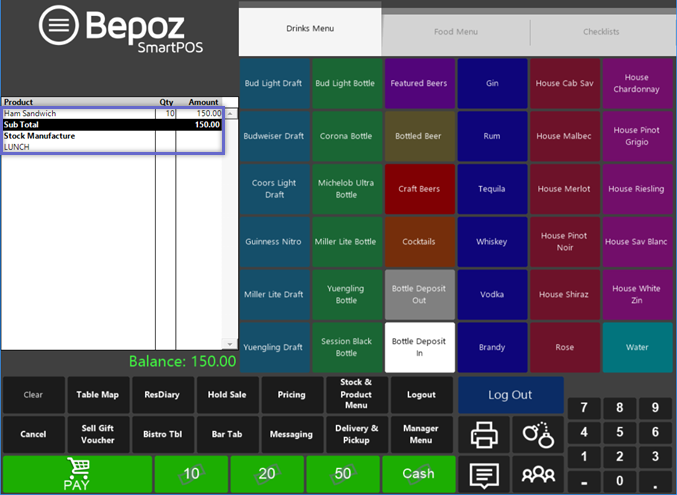
Task: Open the Bepoz hamburger menu icon
Action: pyautogui.click(x=59, y=25)
